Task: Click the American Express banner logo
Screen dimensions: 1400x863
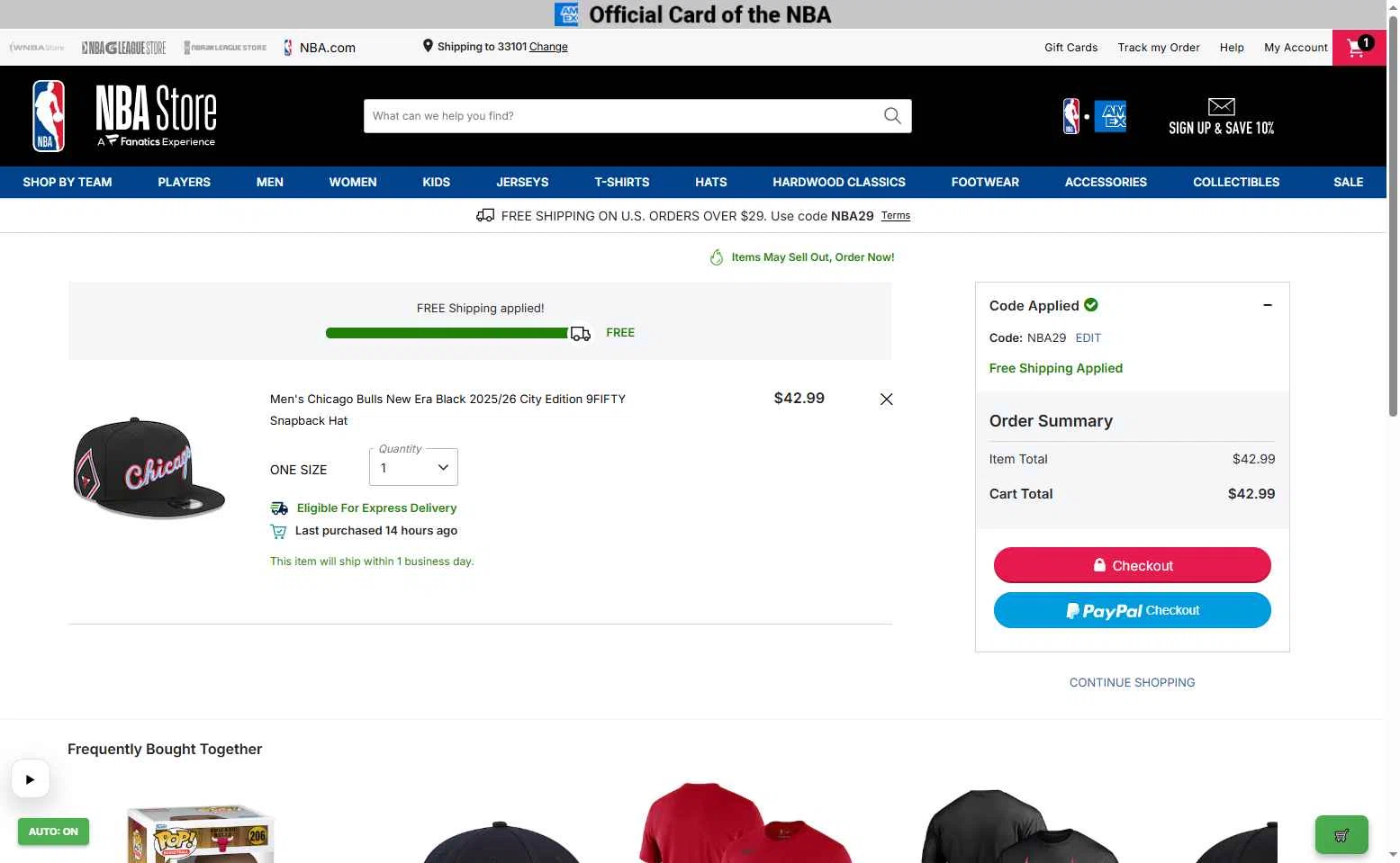Action: tap(567, 14)
